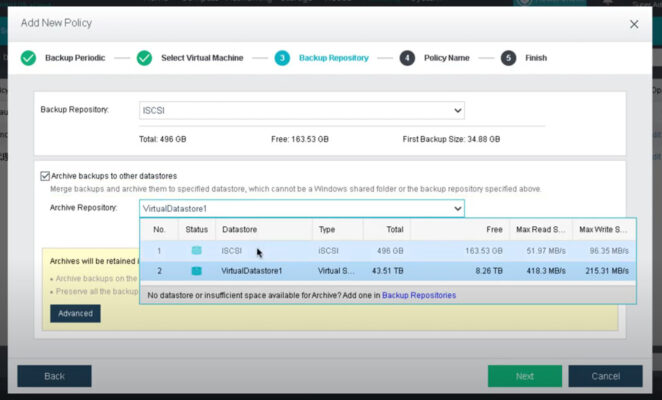Click row number 2 in datastore table
The height and width of the screenshot is (400, 662).
(x=159, y=271)
